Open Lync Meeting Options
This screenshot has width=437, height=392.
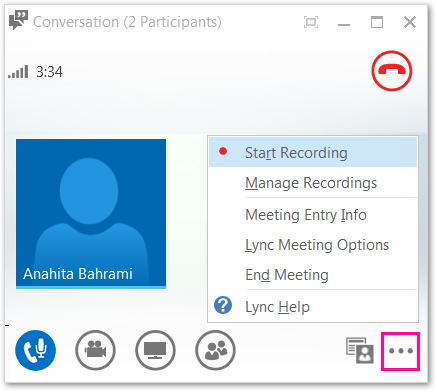point(313,245)
